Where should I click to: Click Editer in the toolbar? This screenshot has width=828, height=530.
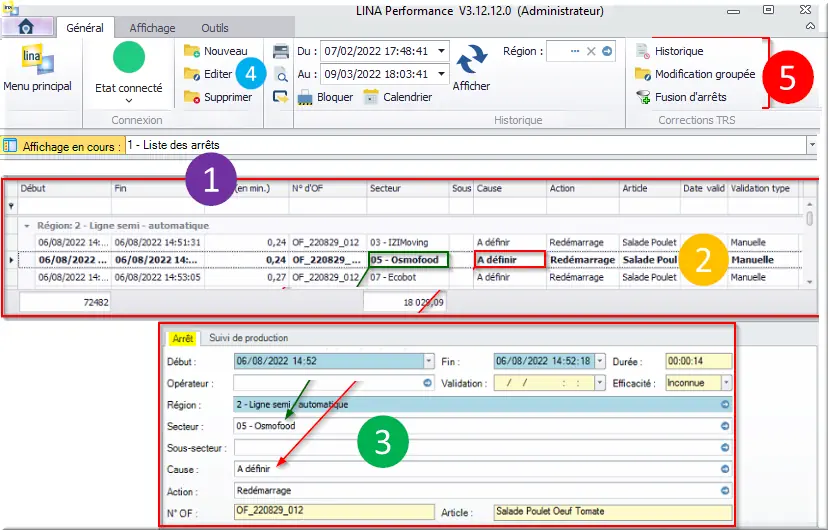[x=208, y=74]
